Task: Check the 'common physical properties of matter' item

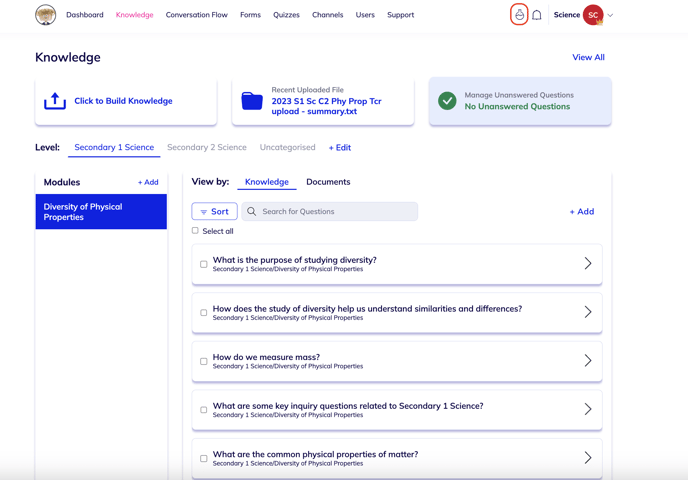Action: coord(204,459)
